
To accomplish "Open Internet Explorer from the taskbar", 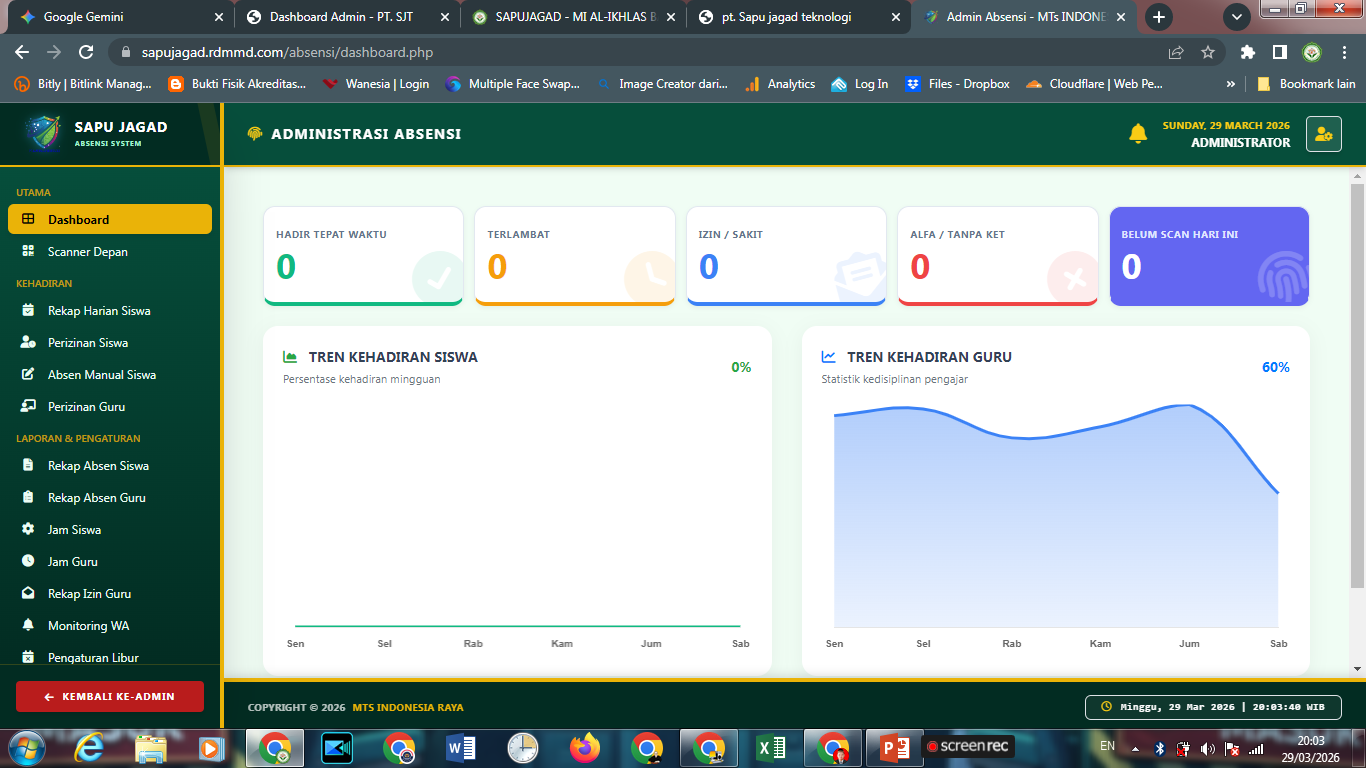I will 89,747.
